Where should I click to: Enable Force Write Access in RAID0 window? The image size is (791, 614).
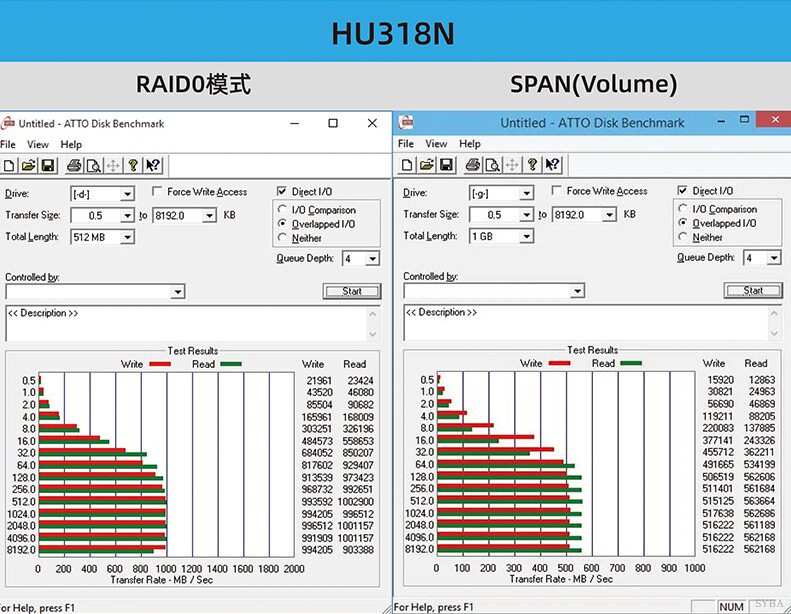pos(157,191)
